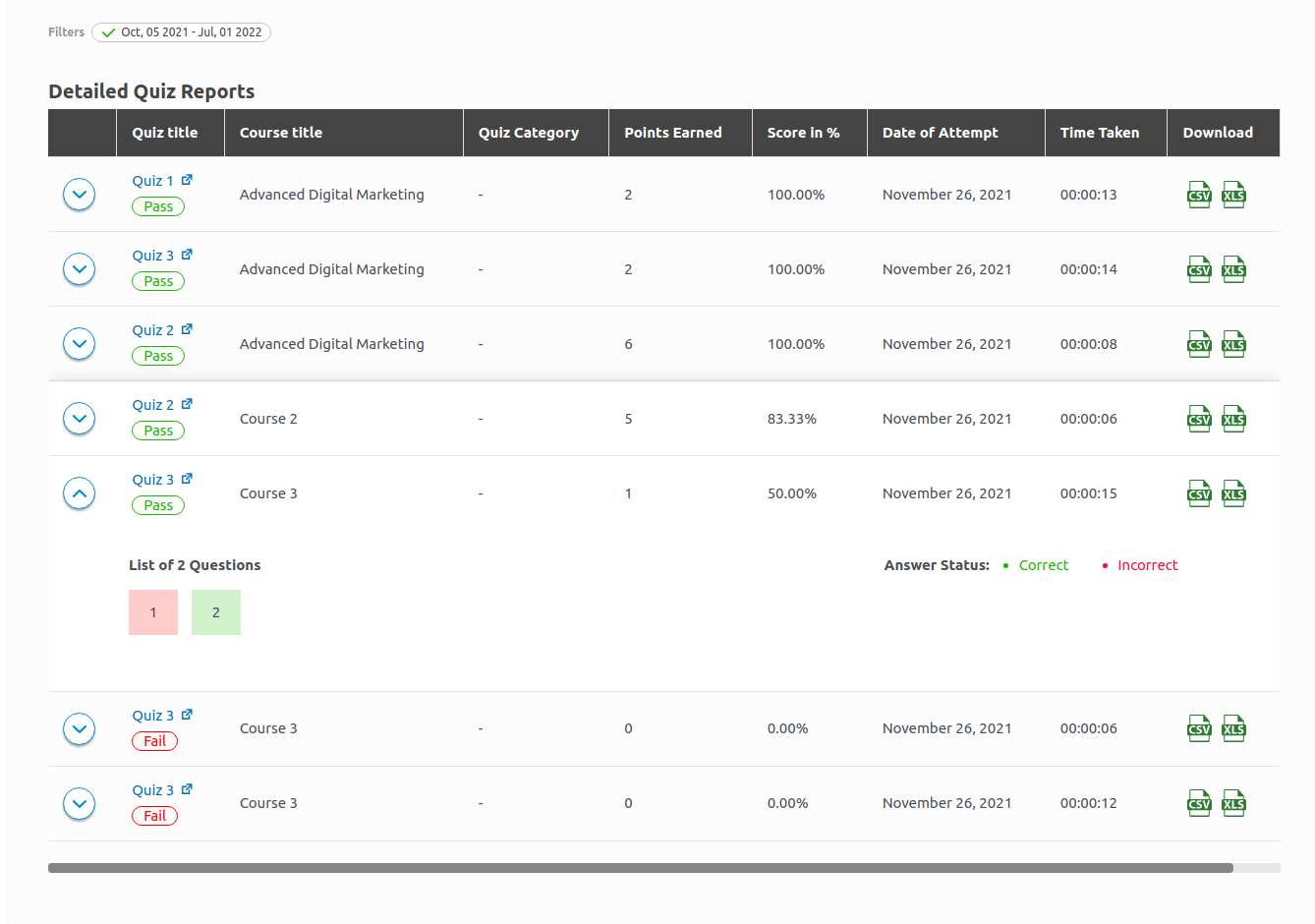Sort by Score in % column header

click(803, 133)
